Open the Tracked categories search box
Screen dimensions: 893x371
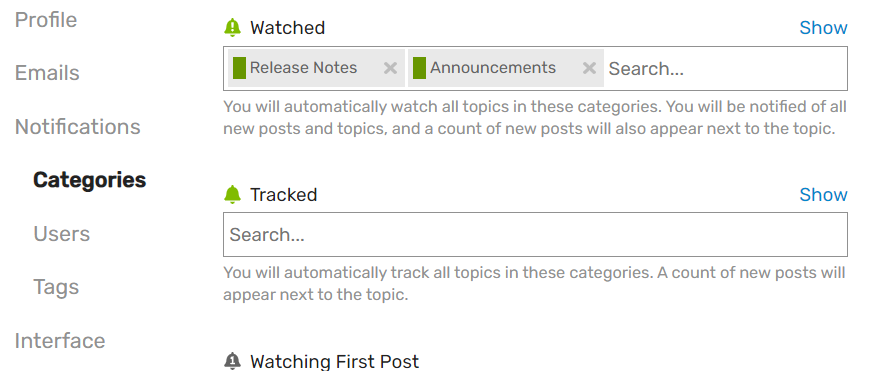(535, 235)
